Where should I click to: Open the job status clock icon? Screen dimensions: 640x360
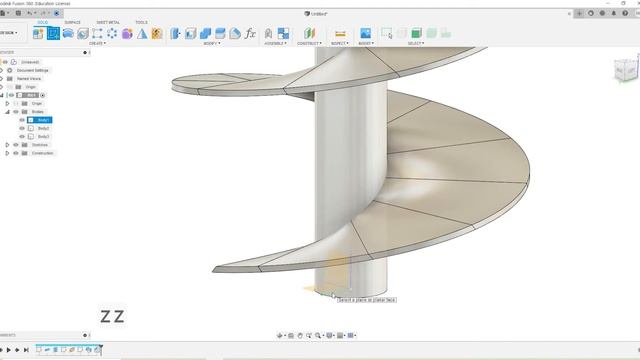[602, 13]
